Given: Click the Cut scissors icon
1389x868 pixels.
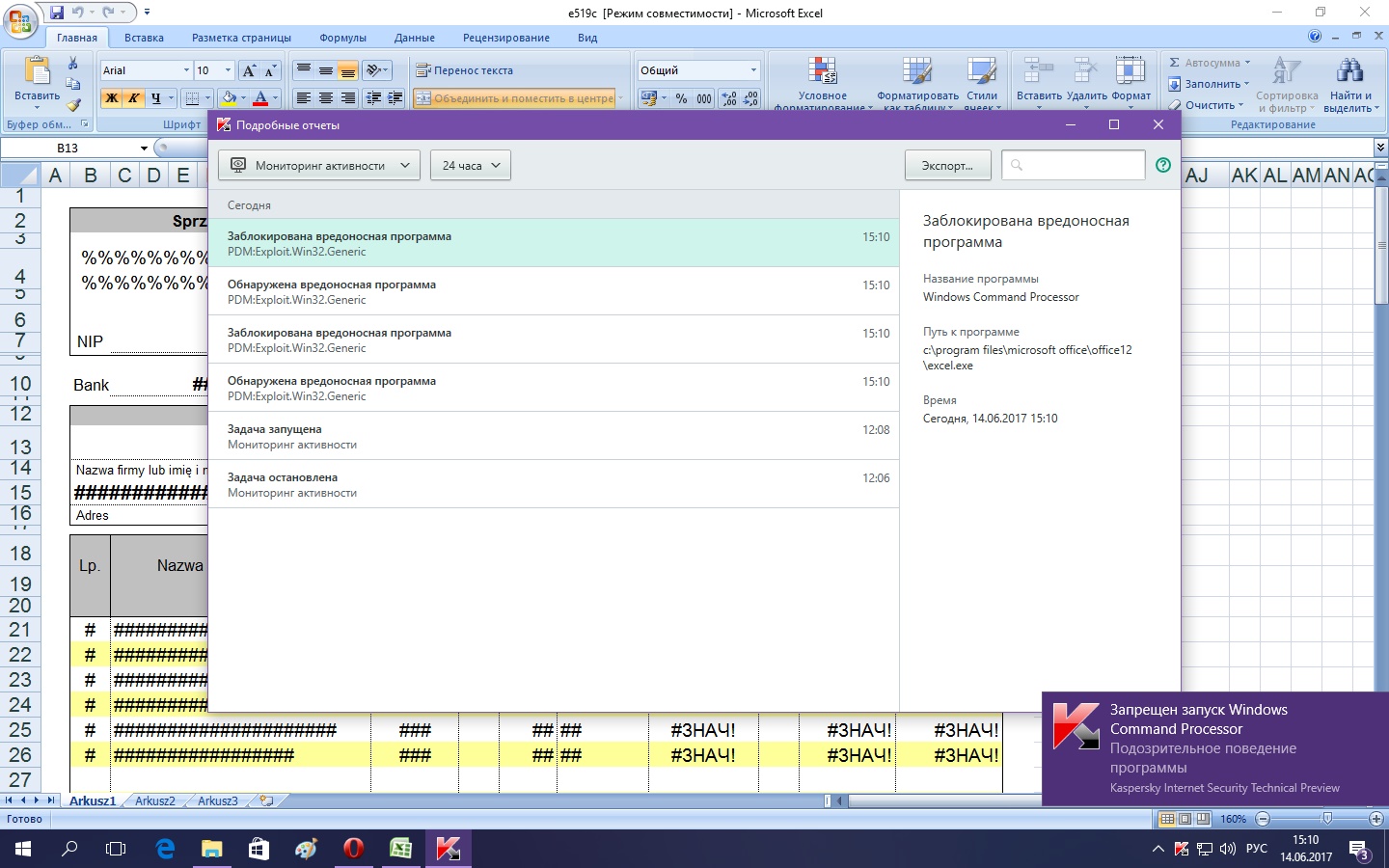Looking at the screenshot, I should (x=73, y=64).
